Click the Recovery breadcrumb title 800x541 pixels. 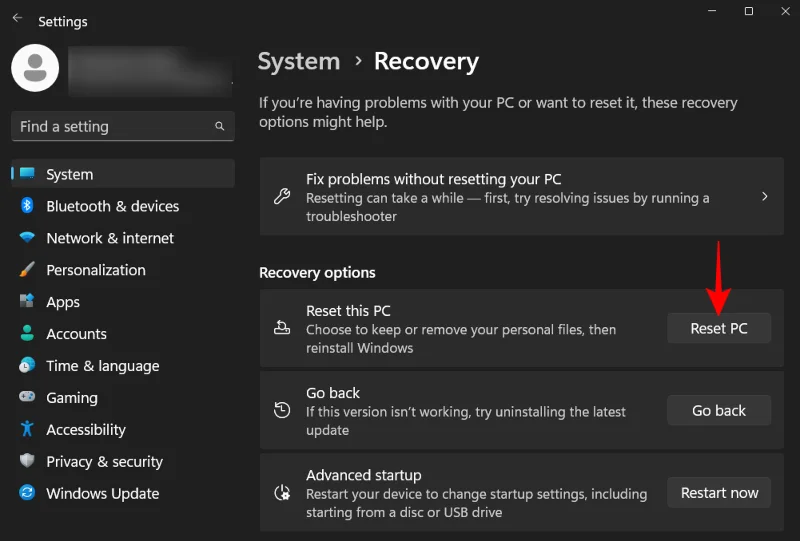(427, 61)
